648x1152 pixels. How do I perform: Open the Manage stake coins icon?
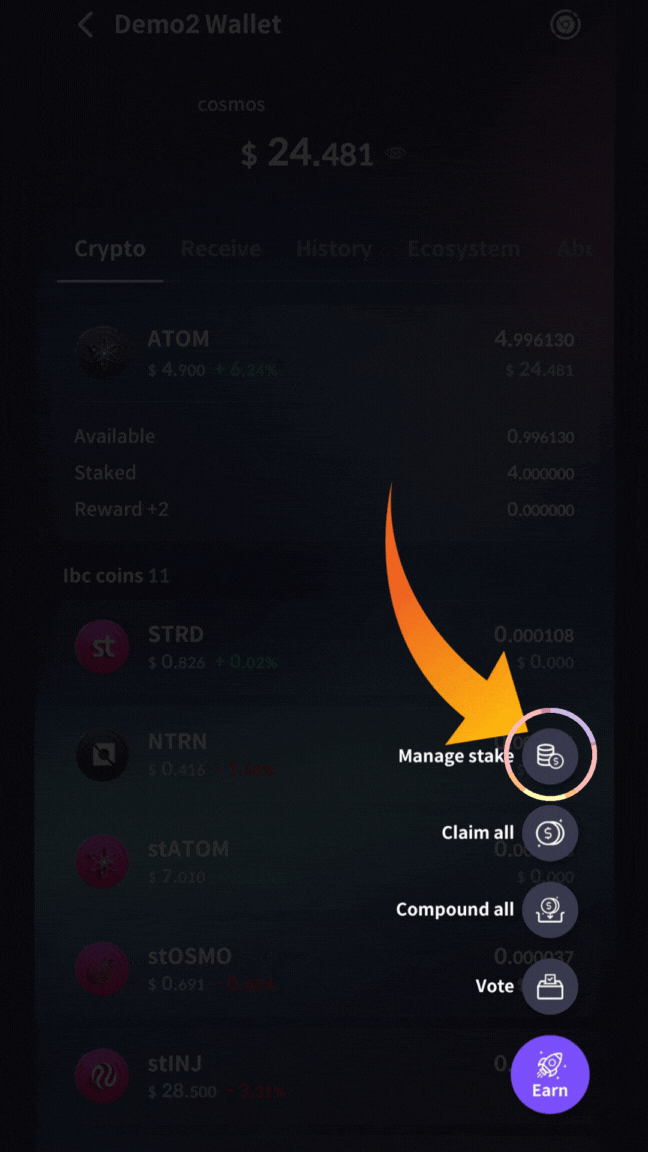coord(550,755)
